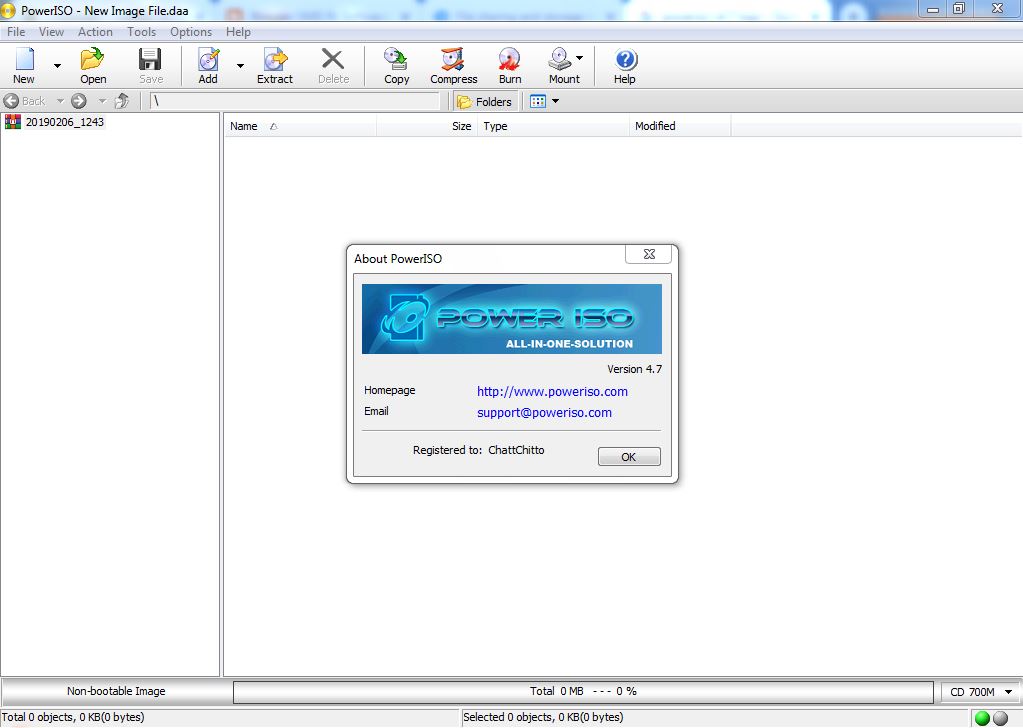
Task: Open the Action menu
Action: point(95,31)
